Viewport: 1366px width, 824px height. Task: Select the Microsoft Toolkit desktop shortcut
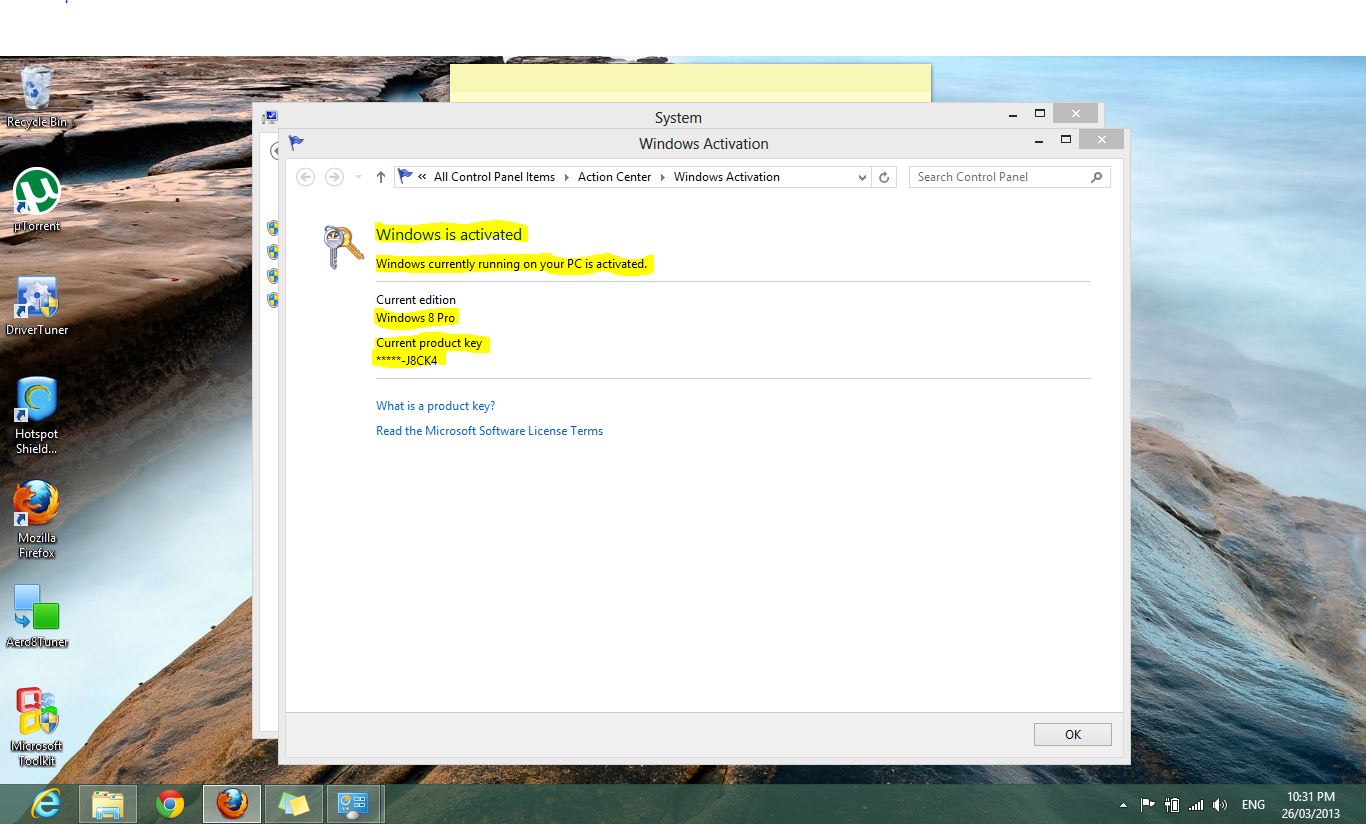click(37, 728)
